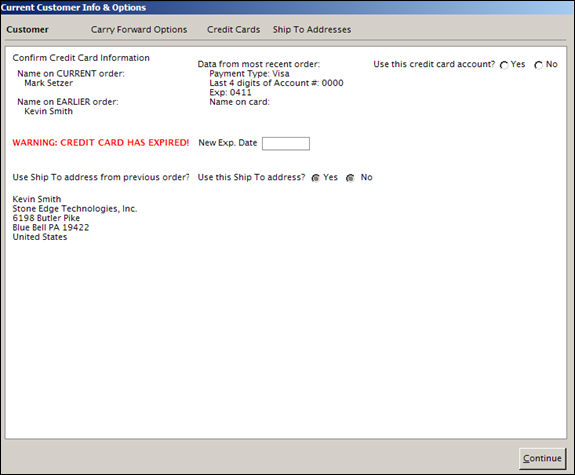Click the Continue button

tap(542, 458)
